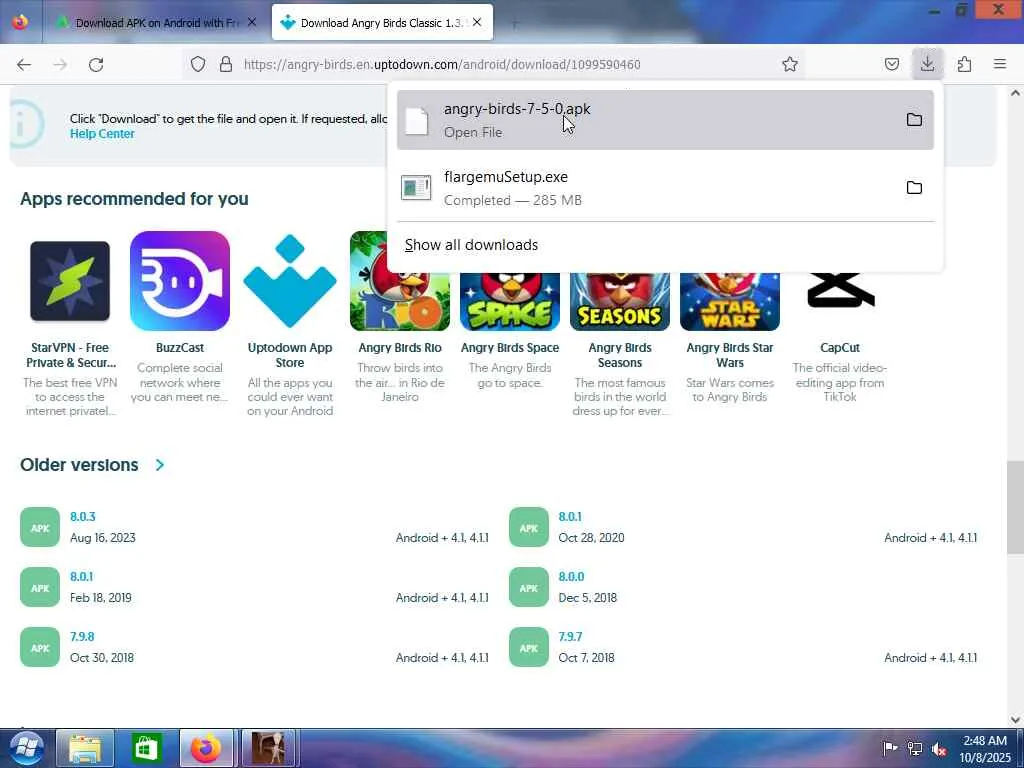
Task: Bookmark this page with the star icon
Action: [790, 64]
